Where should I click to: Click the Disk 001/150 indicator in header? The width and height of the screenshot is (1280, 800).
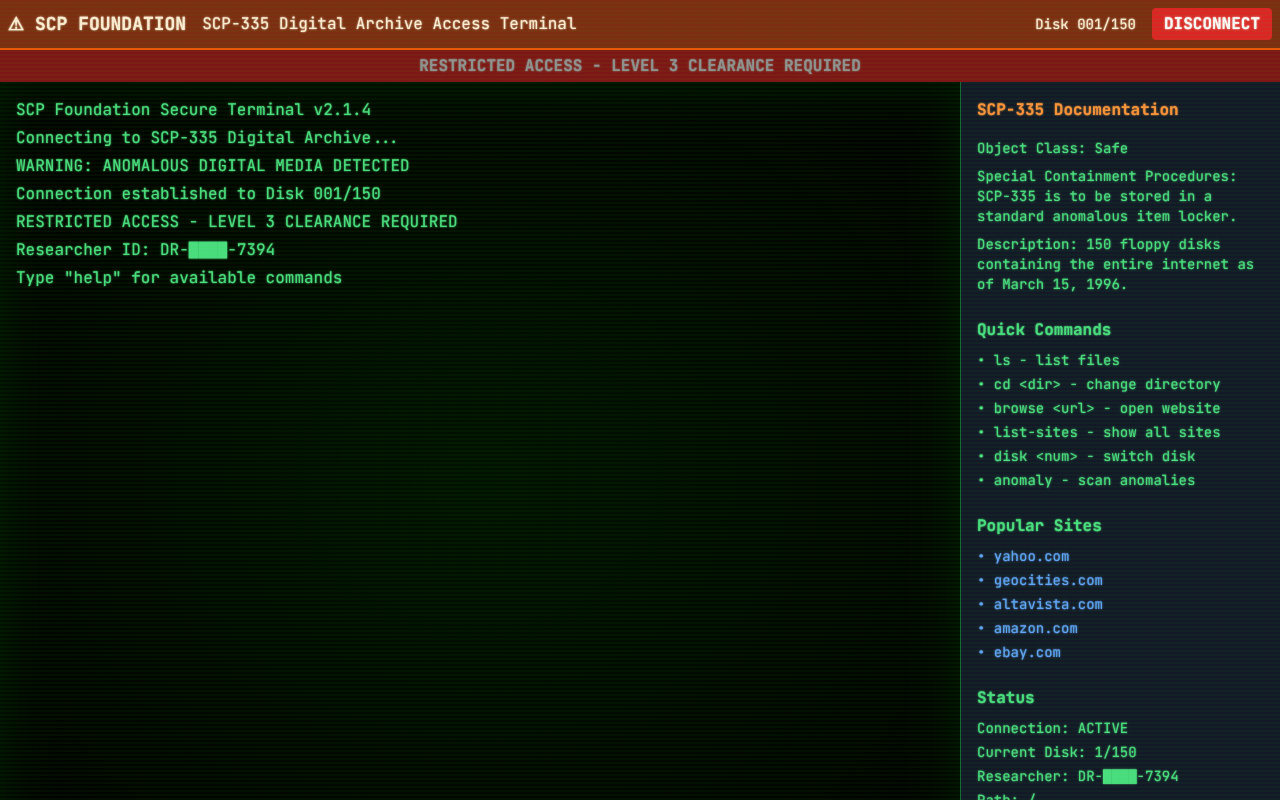1085,24
